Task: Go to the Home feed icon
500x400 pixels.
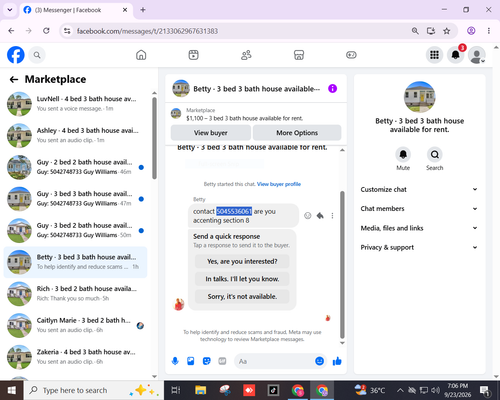Action: tap(141, 55)
